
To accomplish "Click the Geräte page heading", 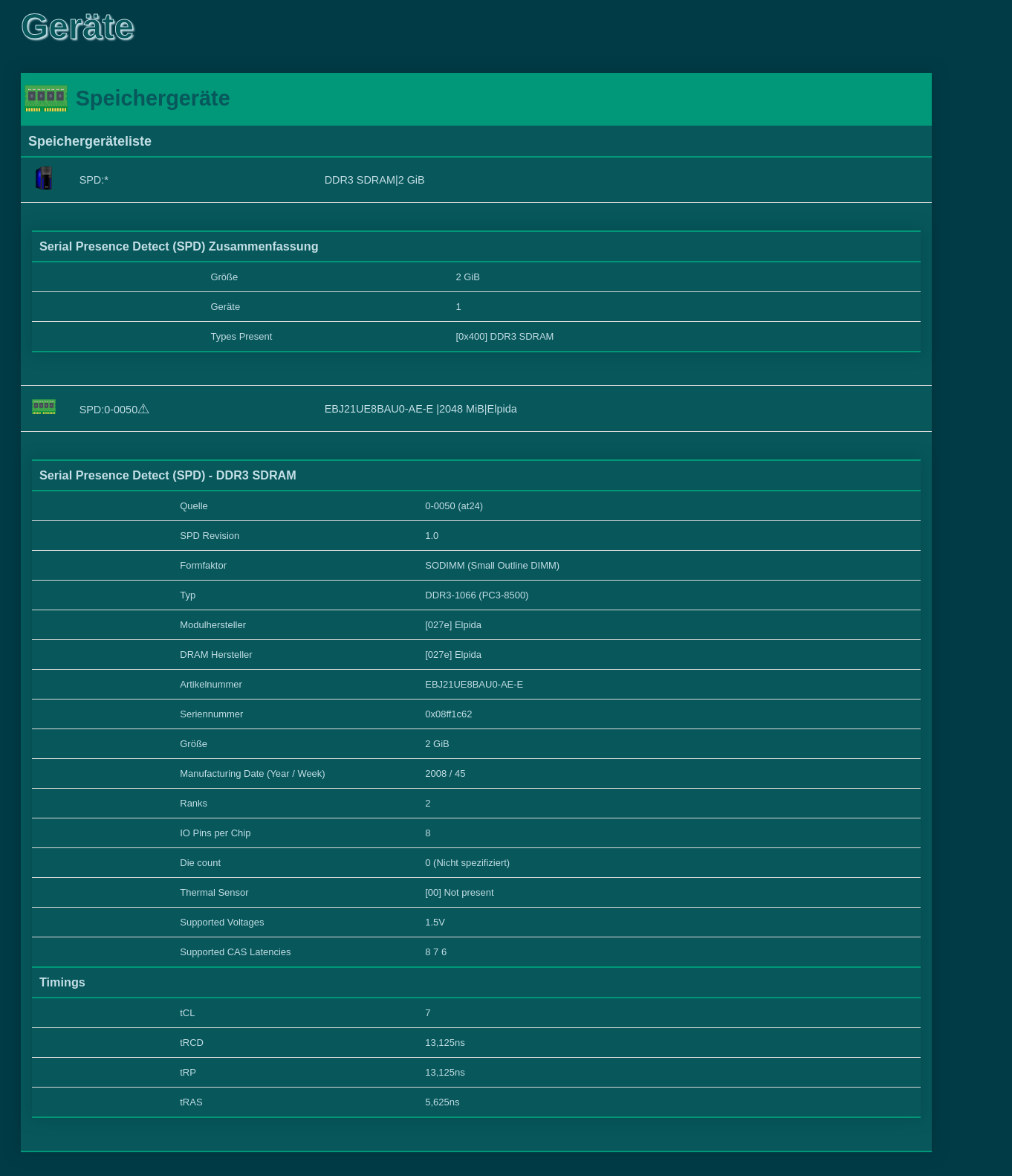I will point(78,28).
